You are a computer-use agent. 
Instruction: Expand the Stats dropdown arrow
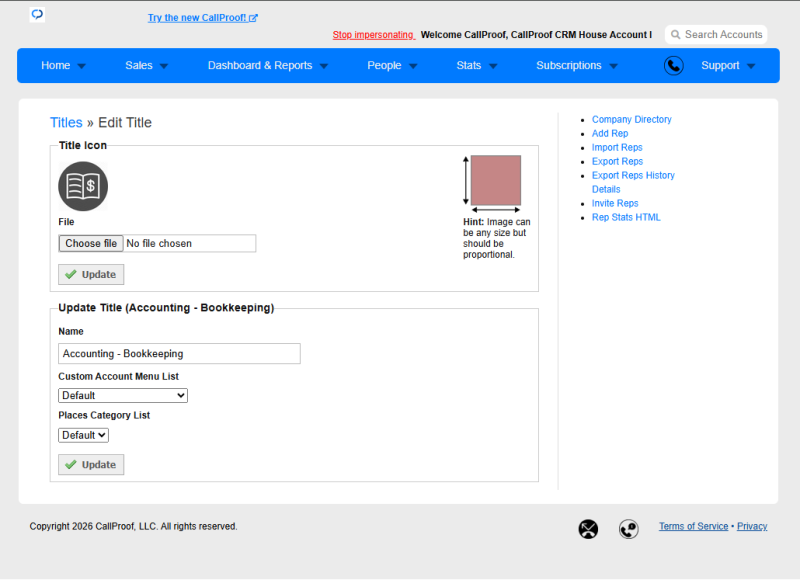coord(493,66)
